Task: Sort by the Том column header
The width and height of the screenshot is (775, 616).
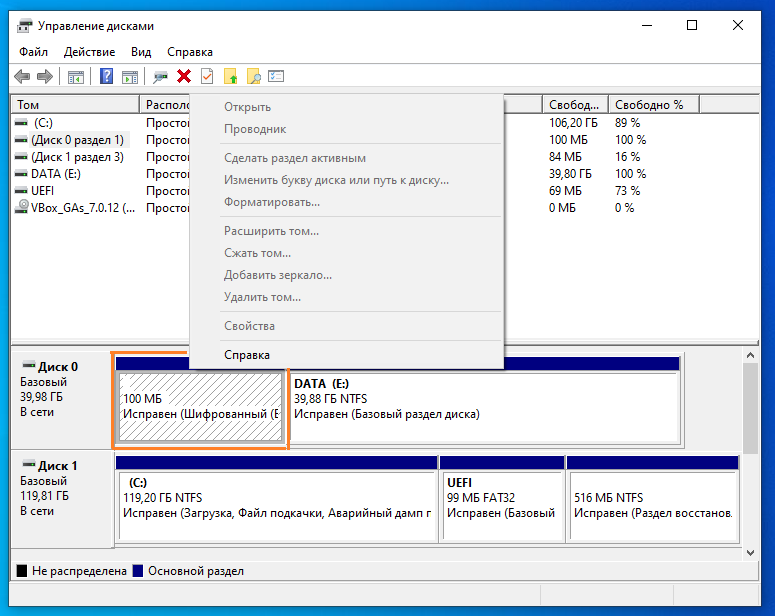Action: 75,105
